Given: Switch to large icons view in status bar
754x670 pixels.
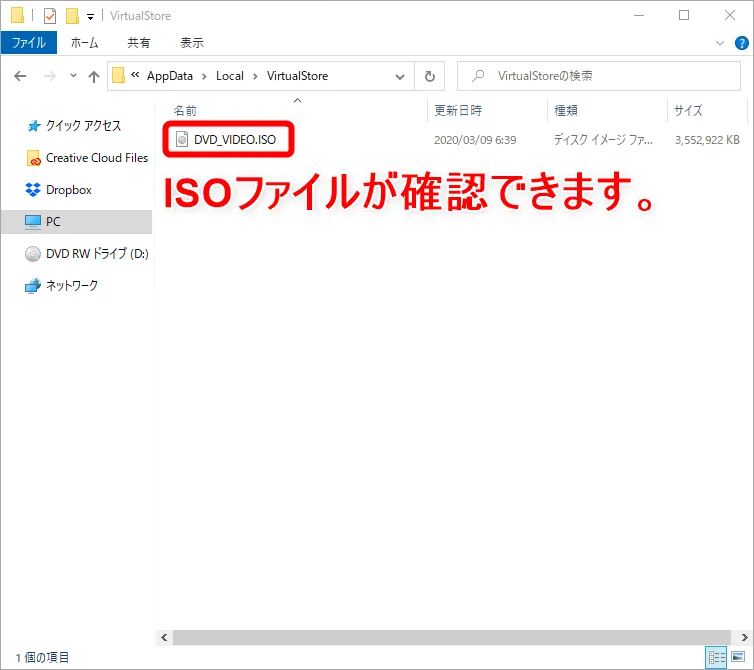Looking at the screenshot, I should click(x=738, y=657).
